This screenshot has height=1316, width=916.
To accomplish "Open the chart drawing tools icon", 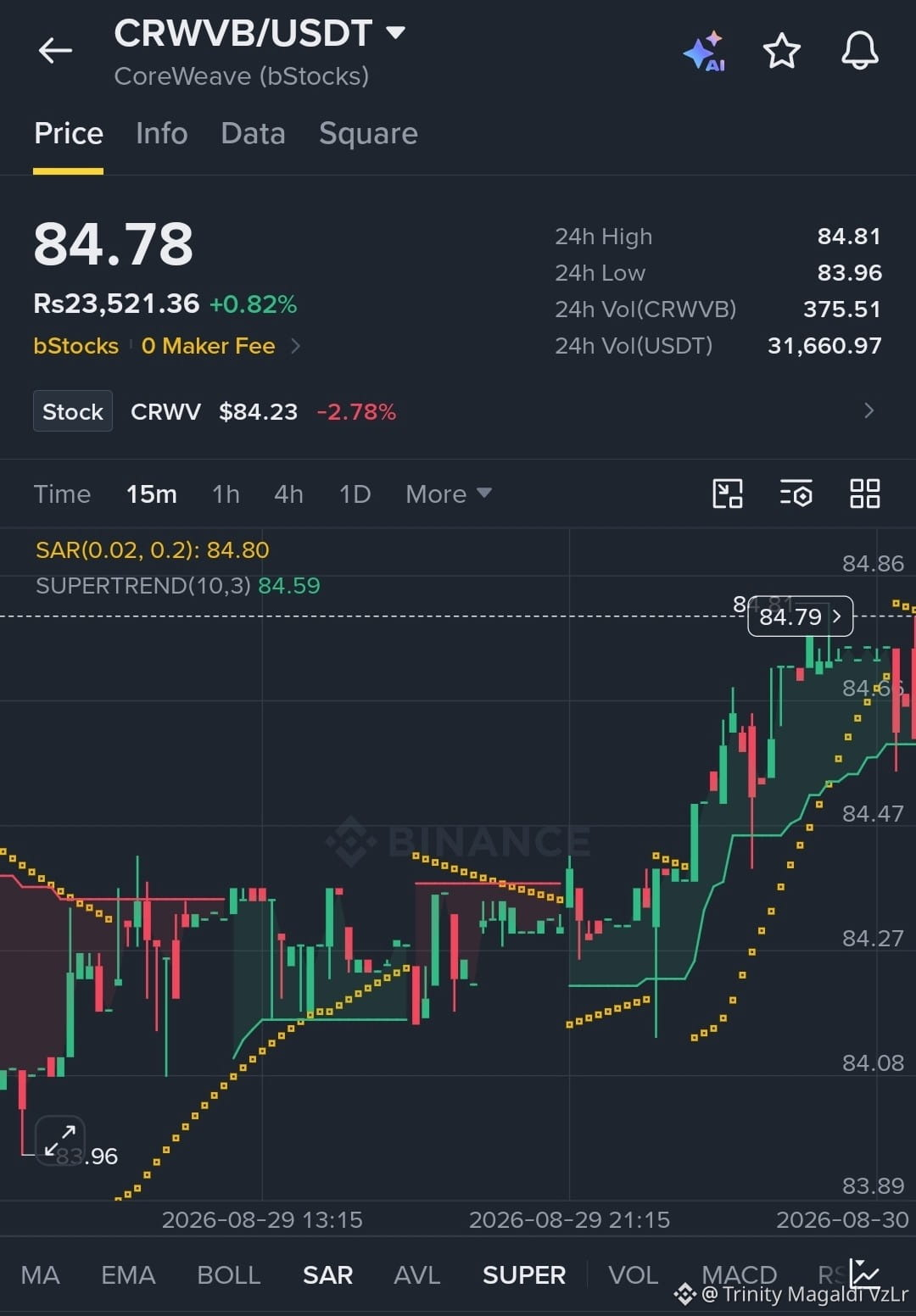I will tap(728, 493).
